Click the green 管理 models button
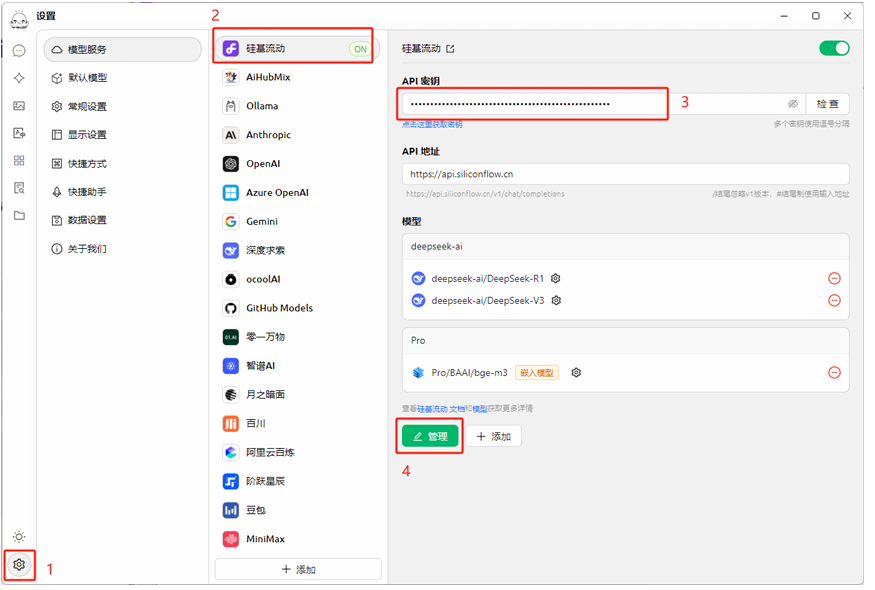Screen dimensions: 875x590 [x=430, y=436]
